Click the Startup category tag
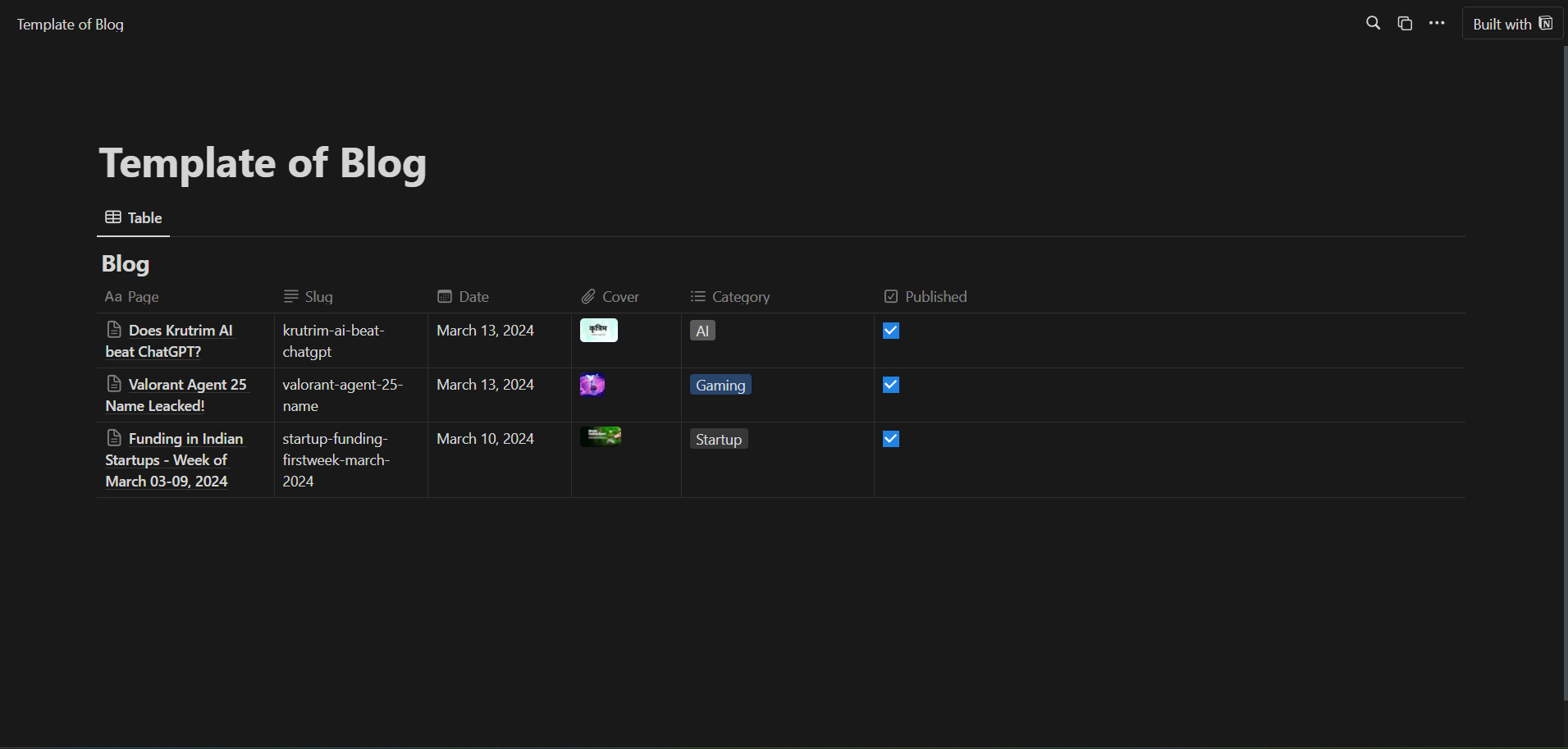 point(719,439)
